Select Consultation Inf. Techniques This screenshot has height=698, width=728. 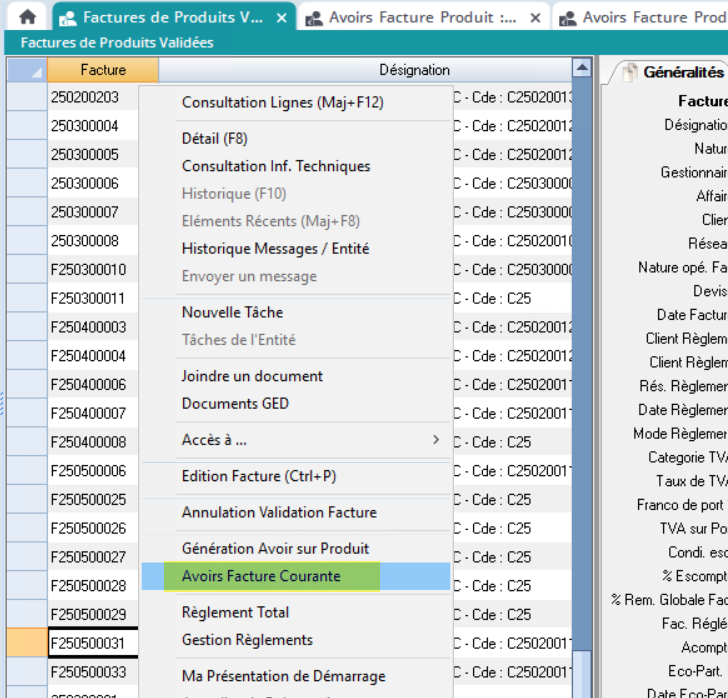click(276, 166)
